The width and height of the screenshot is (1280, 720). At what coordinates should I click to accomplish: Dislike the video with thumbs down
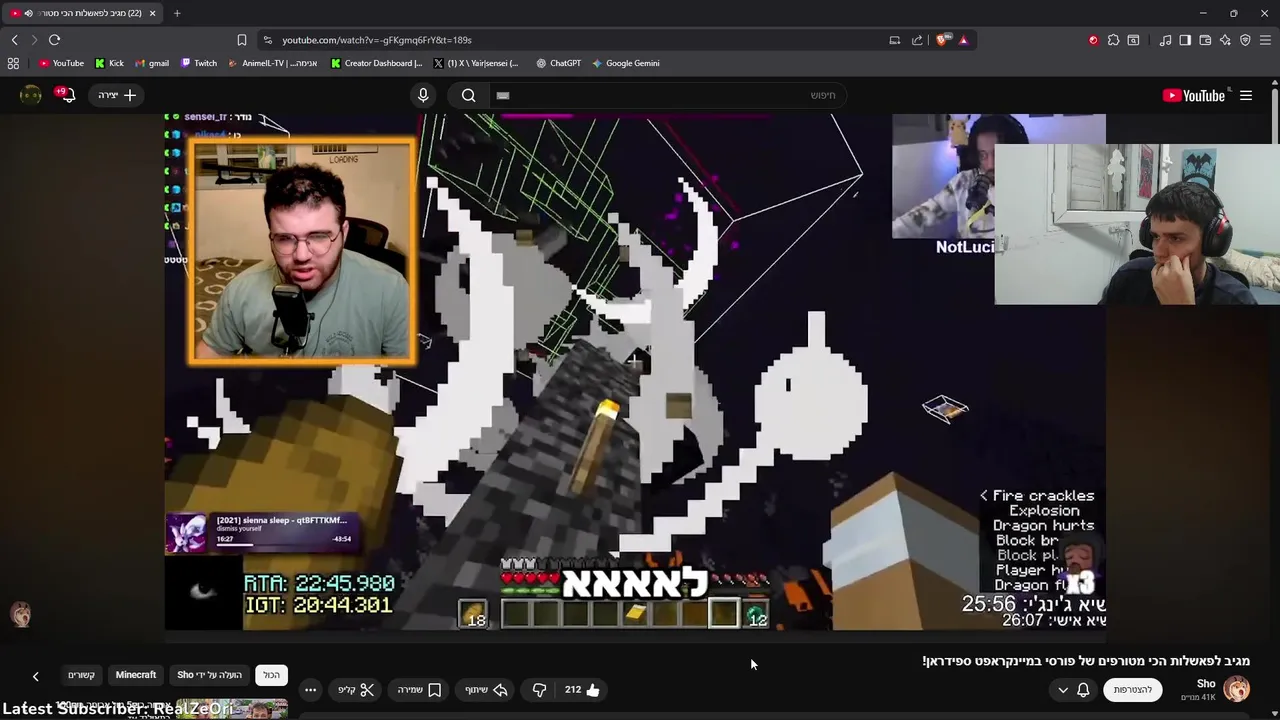click(x=539, y=689)
